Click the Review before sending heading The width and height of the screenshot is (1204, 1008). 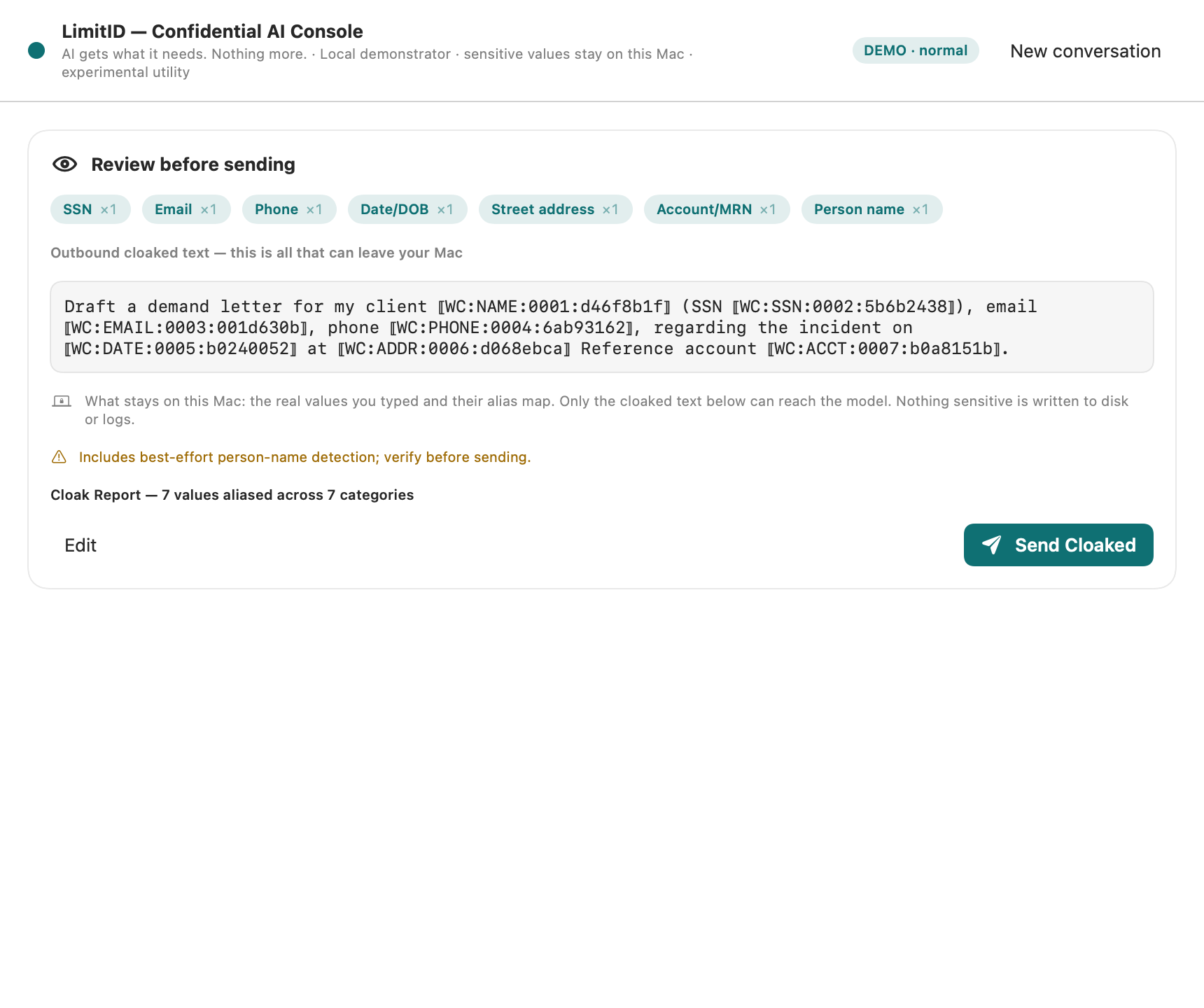pyautogui.click(x=193, y=164)
